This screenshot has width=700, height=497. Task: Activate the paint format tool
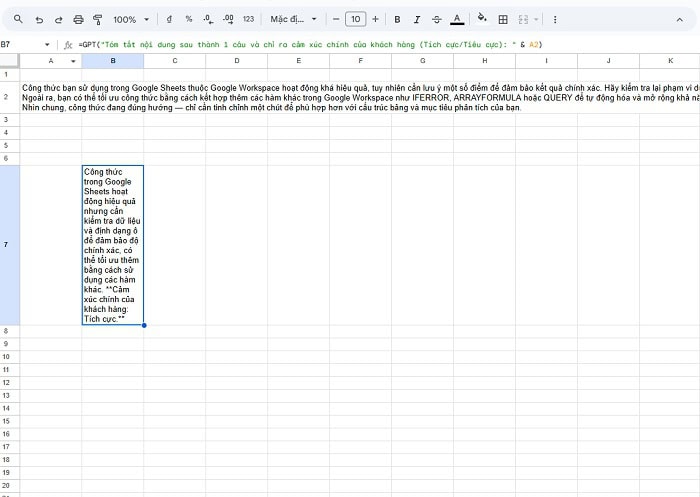click(x=97, y=19)
